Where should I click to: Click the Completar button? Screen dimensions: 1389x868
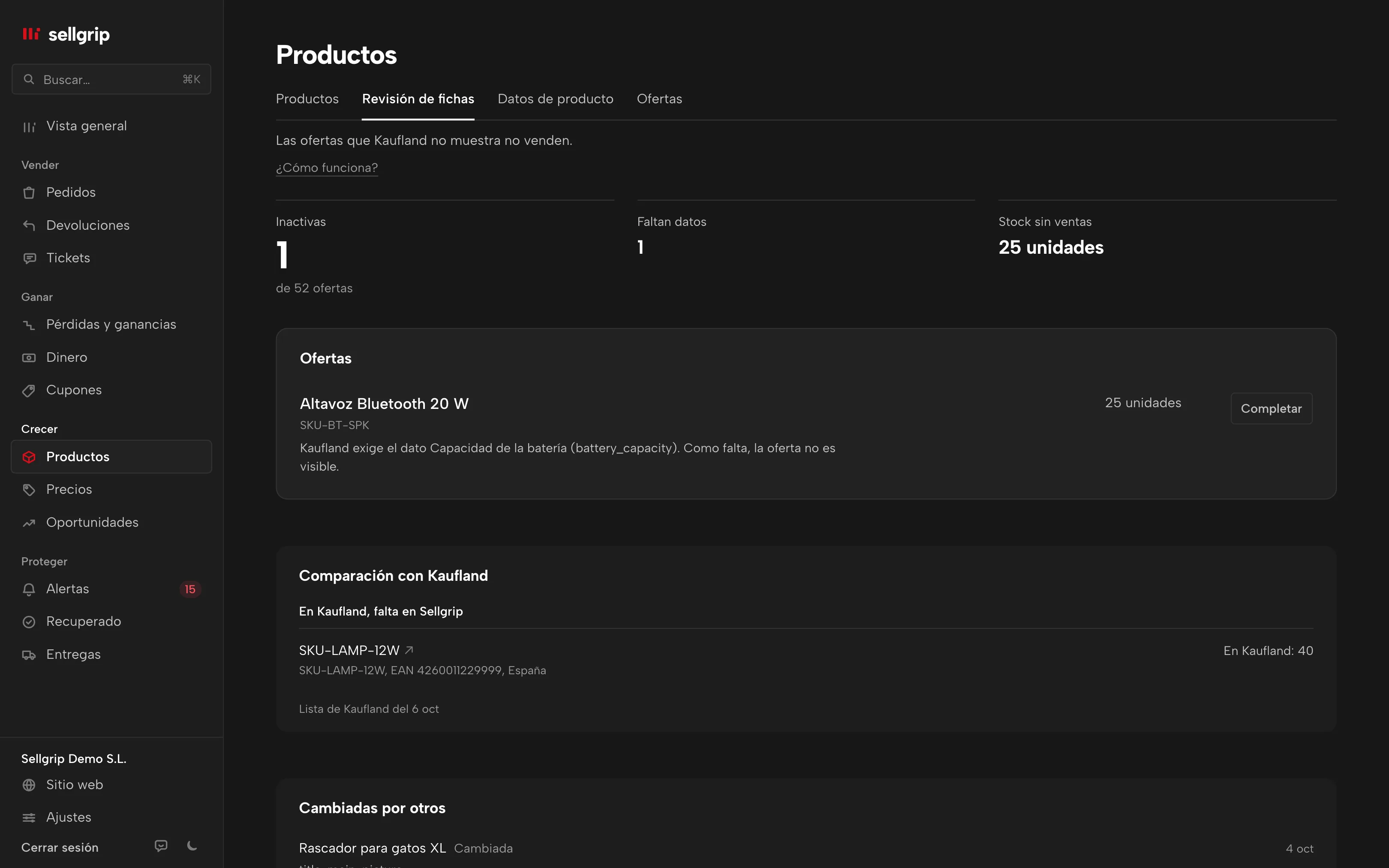point(1271,408)
